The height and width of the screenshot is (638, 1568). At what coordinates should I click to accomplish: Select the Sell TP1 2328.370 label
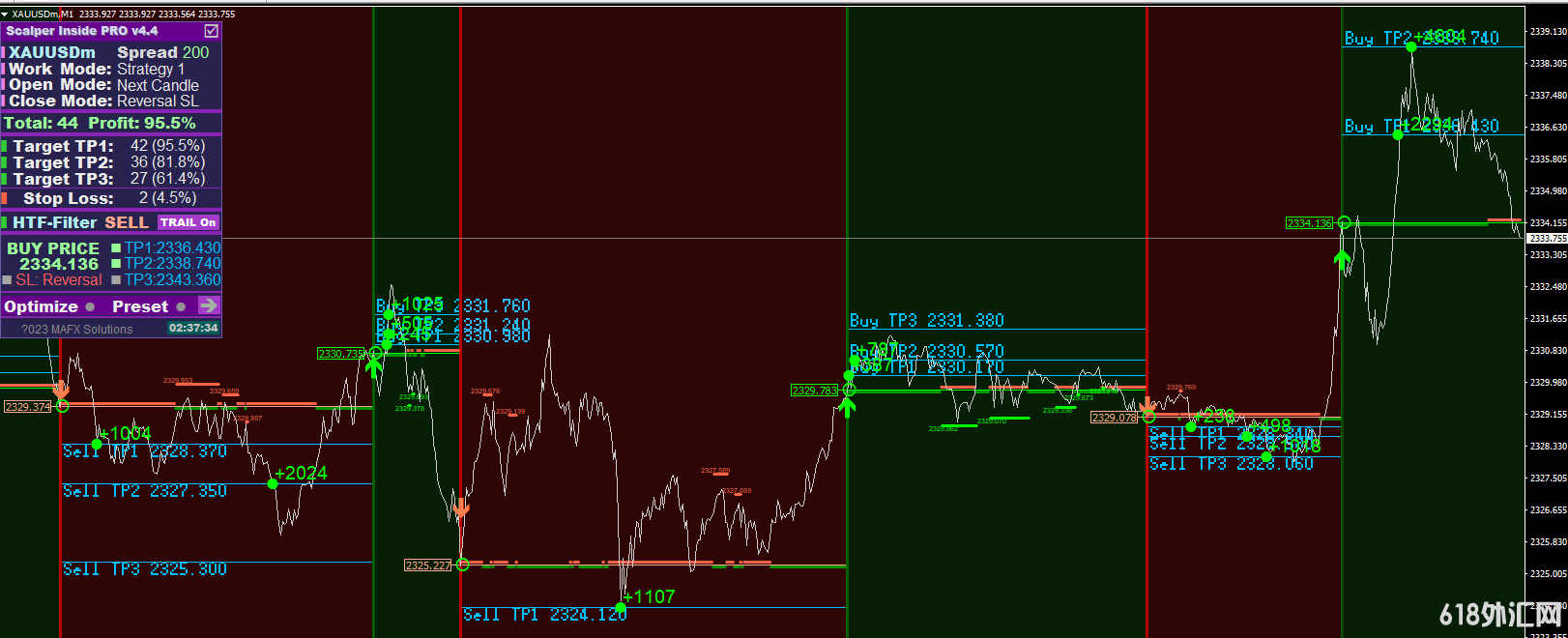145,451
